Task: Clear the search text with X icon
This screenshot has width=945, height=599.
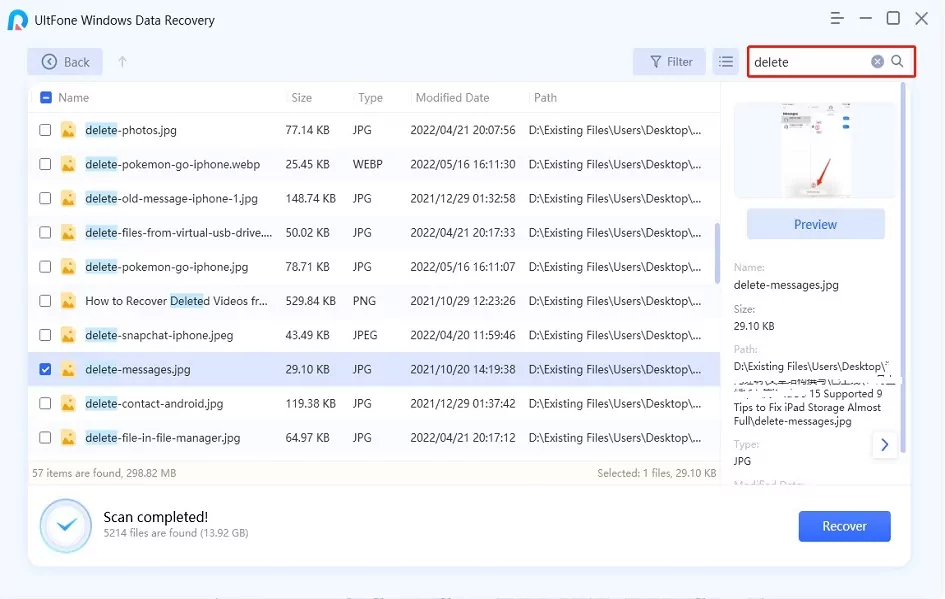Action: tap(877, 62)
